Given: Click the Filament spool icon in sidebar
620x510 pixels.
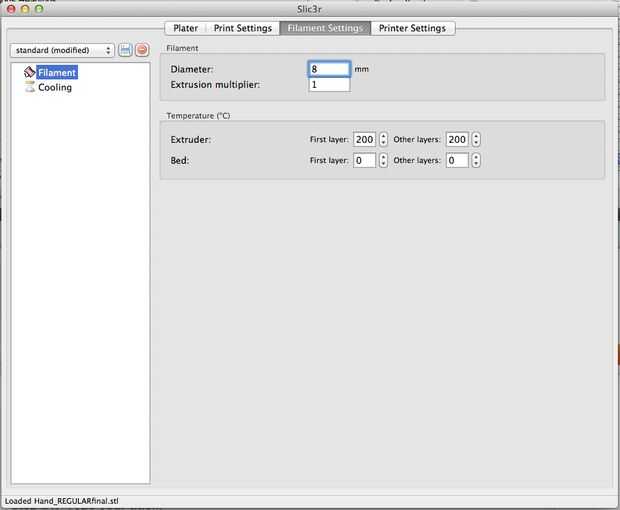Looking at the screenshot, I should coord(29,72).
